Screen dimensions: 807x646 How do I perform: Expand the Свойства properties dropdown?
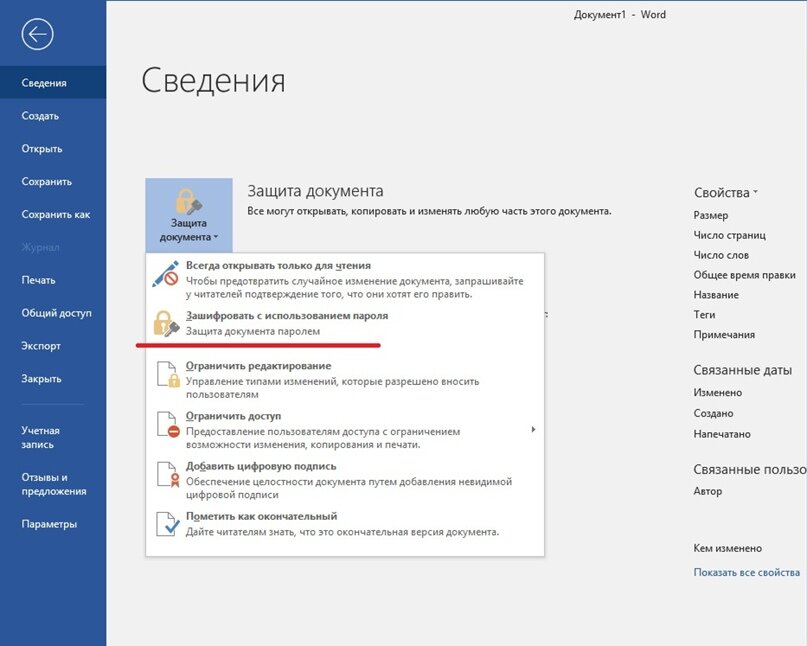726,193
